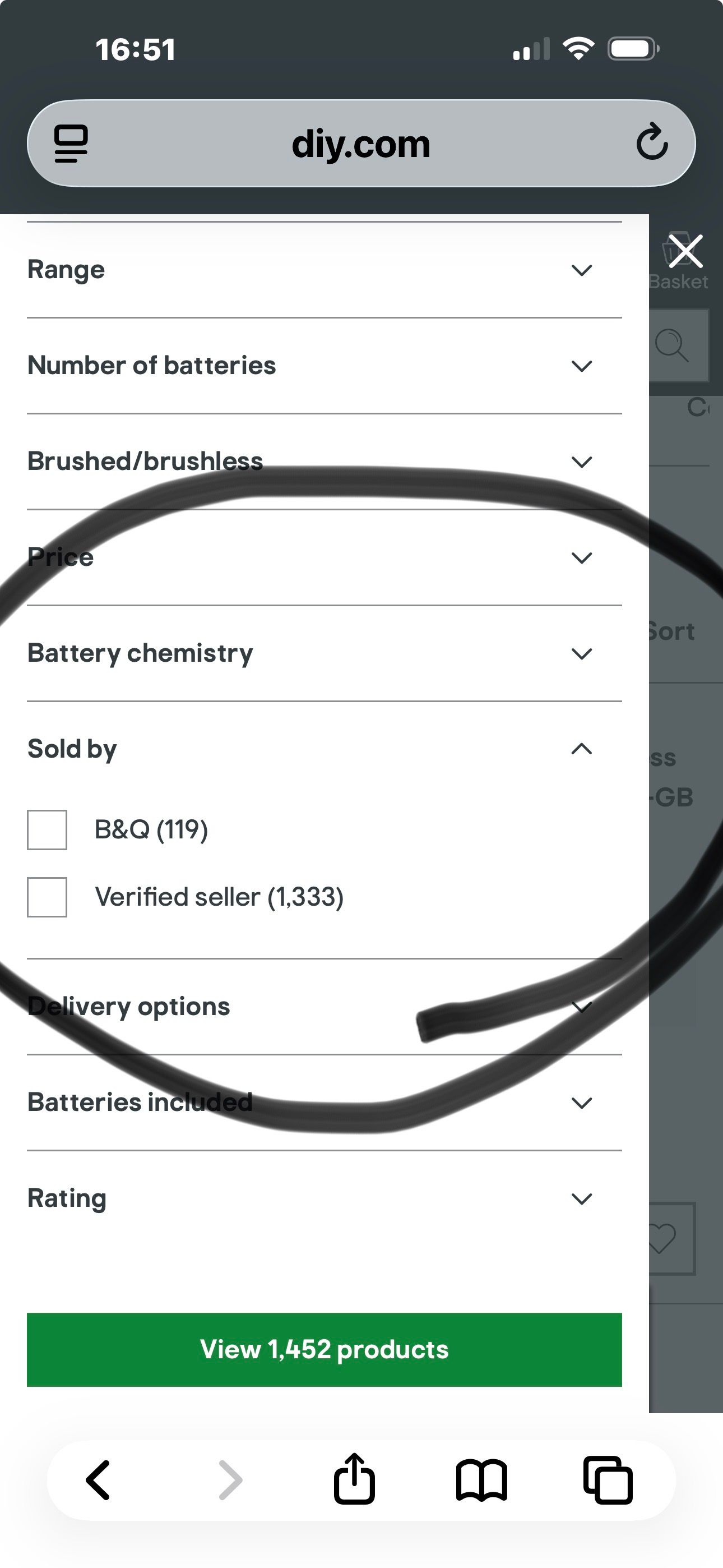Viewport: 723px width, 1568px height.
Task: Open the Safari share sheet icon
Action: coord(354,1480)
